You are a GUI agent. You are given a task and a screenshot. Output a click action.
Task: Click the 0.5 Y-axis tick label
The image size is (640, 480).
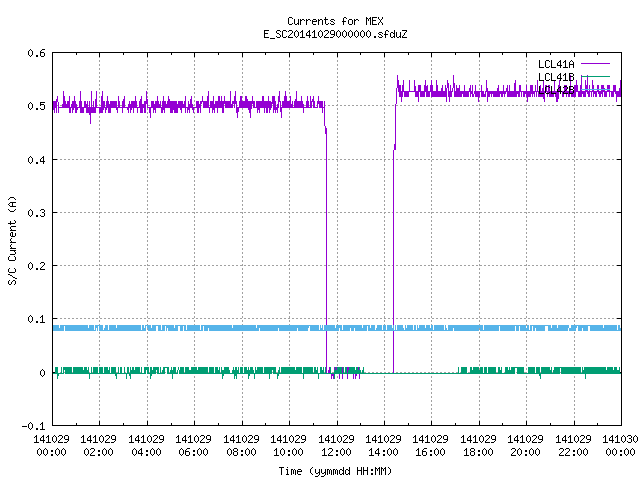[36, 106]
